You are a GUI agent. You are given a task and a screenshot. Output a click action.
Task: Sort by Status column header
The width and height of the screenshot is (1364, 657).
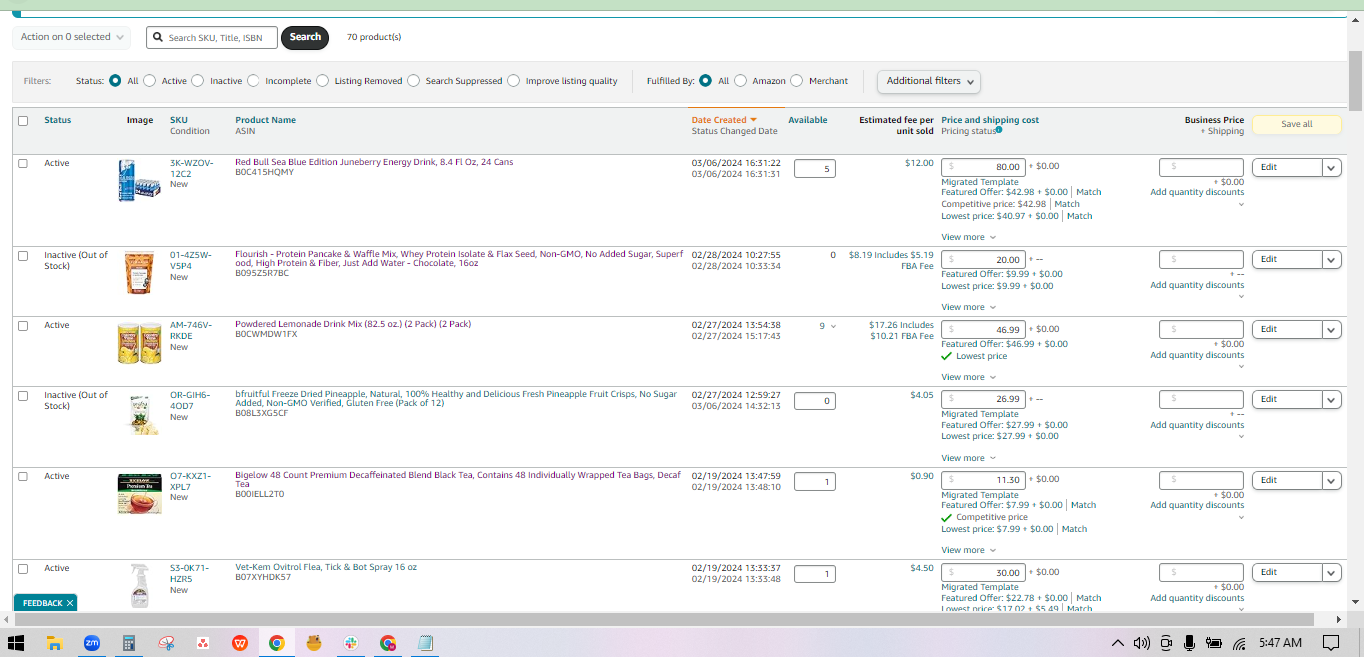(x=58, y=120)
